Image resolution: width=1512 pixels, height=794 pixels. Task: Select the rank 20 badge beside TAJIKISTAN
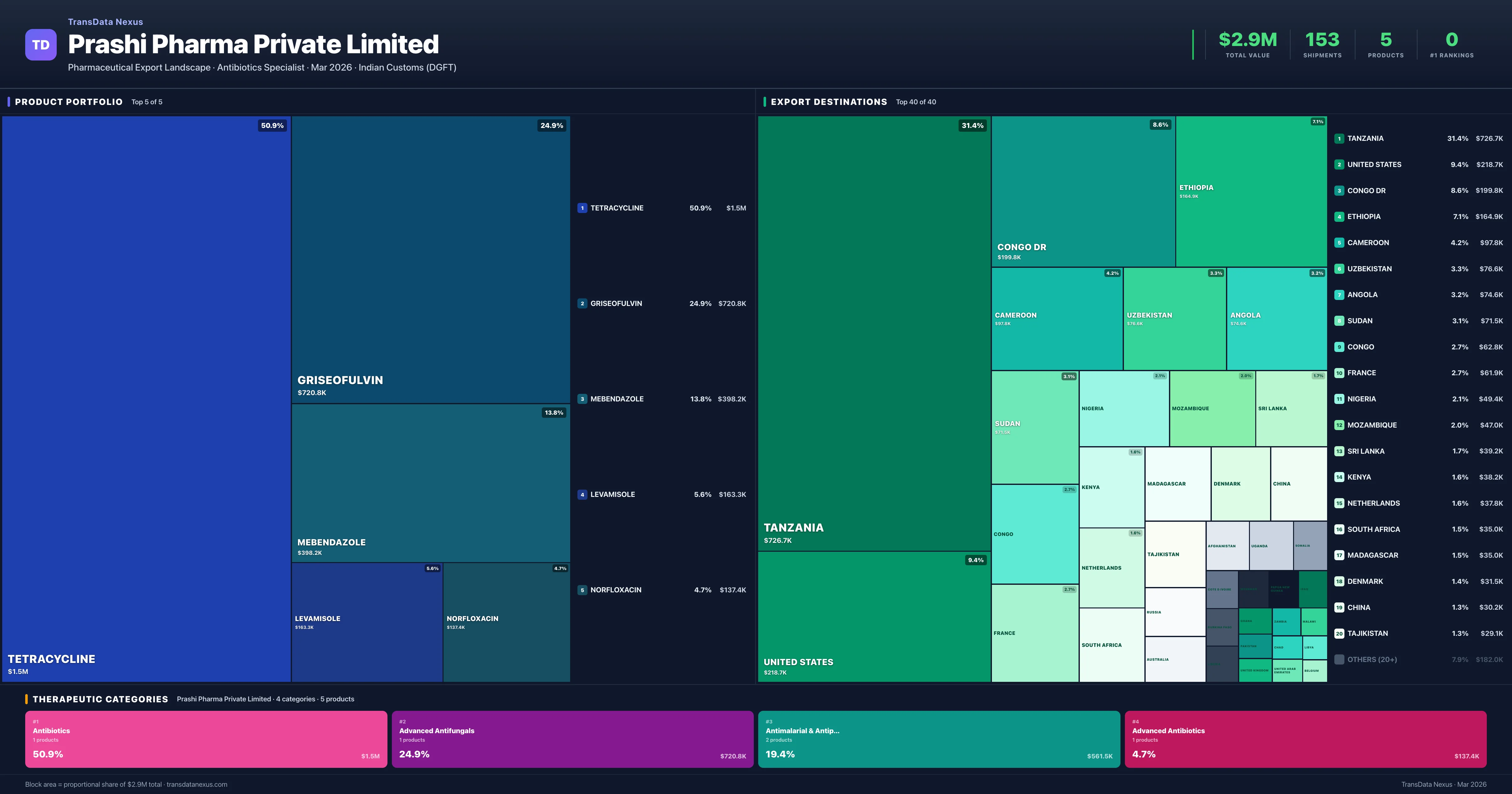point(1339,634)
